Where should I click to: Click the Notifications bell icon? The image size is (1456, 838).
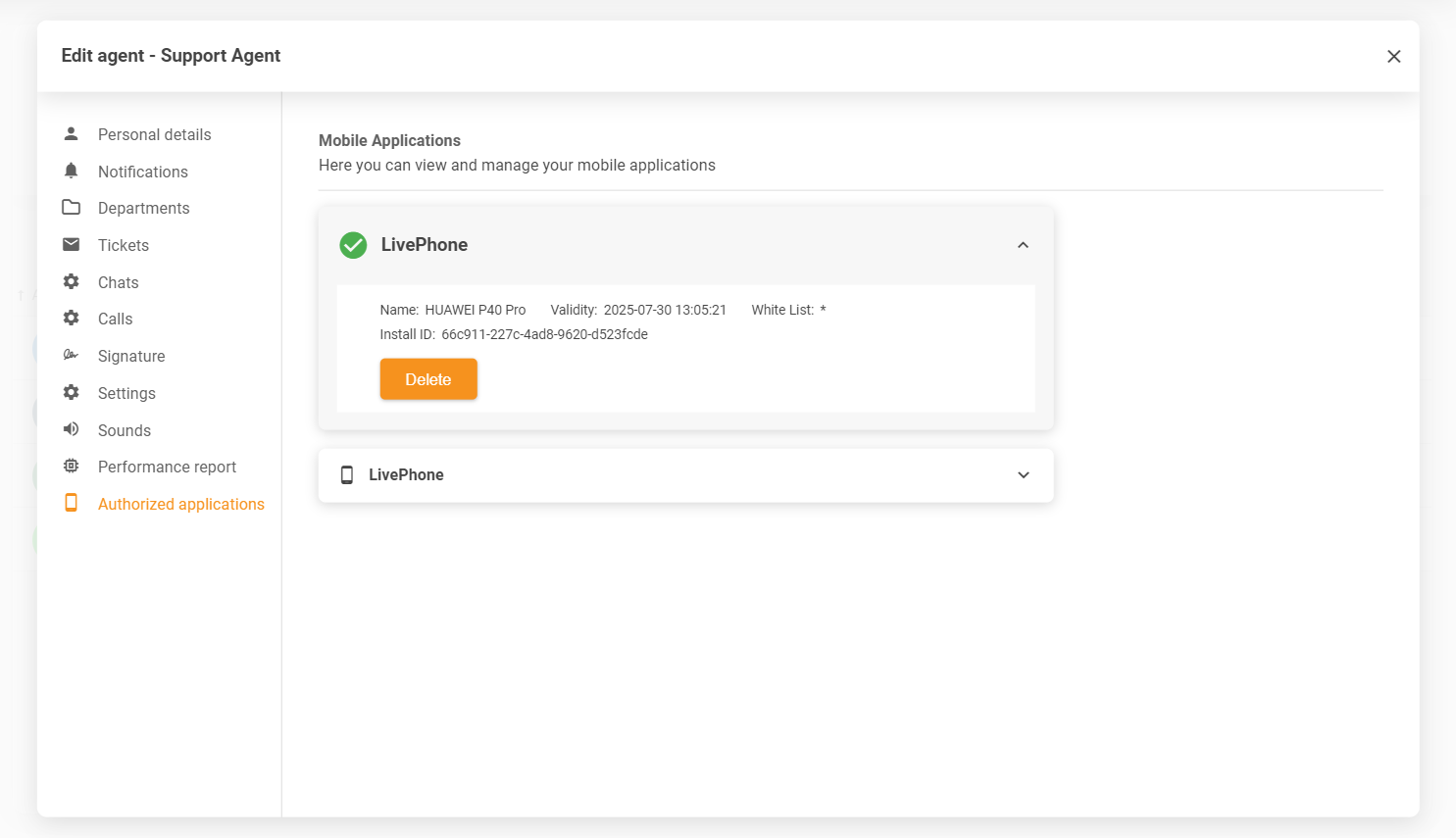(x=71, y=172)
